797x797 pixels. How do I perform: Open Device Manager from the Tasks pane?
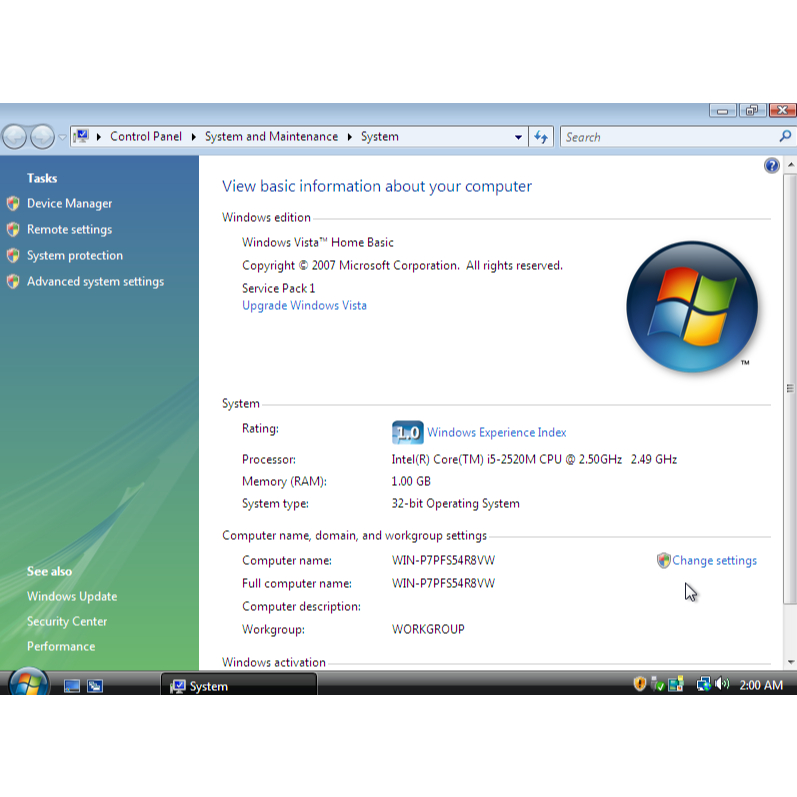tap(69, 203)
